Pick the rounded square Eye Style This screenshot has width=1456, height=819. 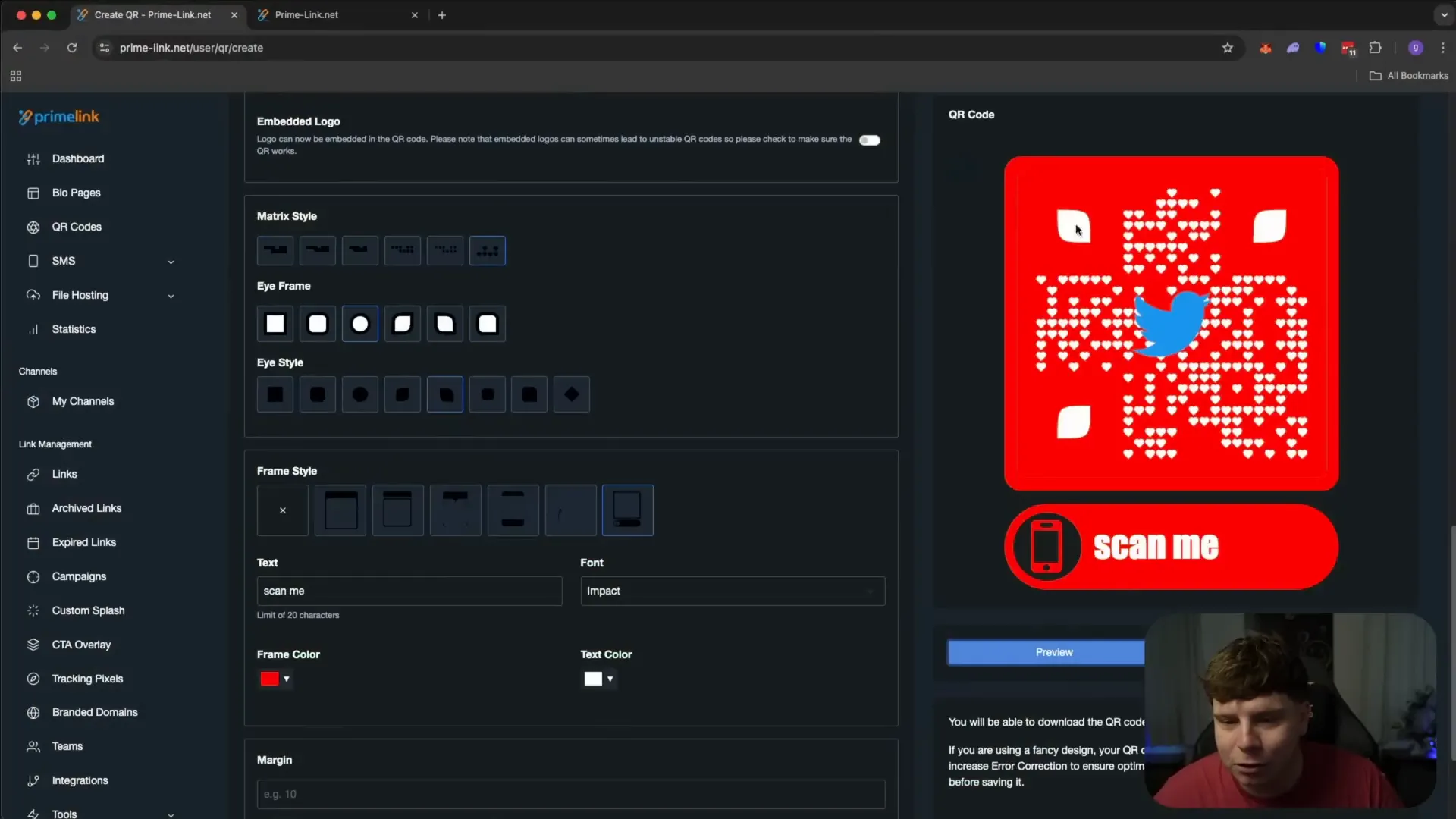pyautogui.click(x=318, y=394)
